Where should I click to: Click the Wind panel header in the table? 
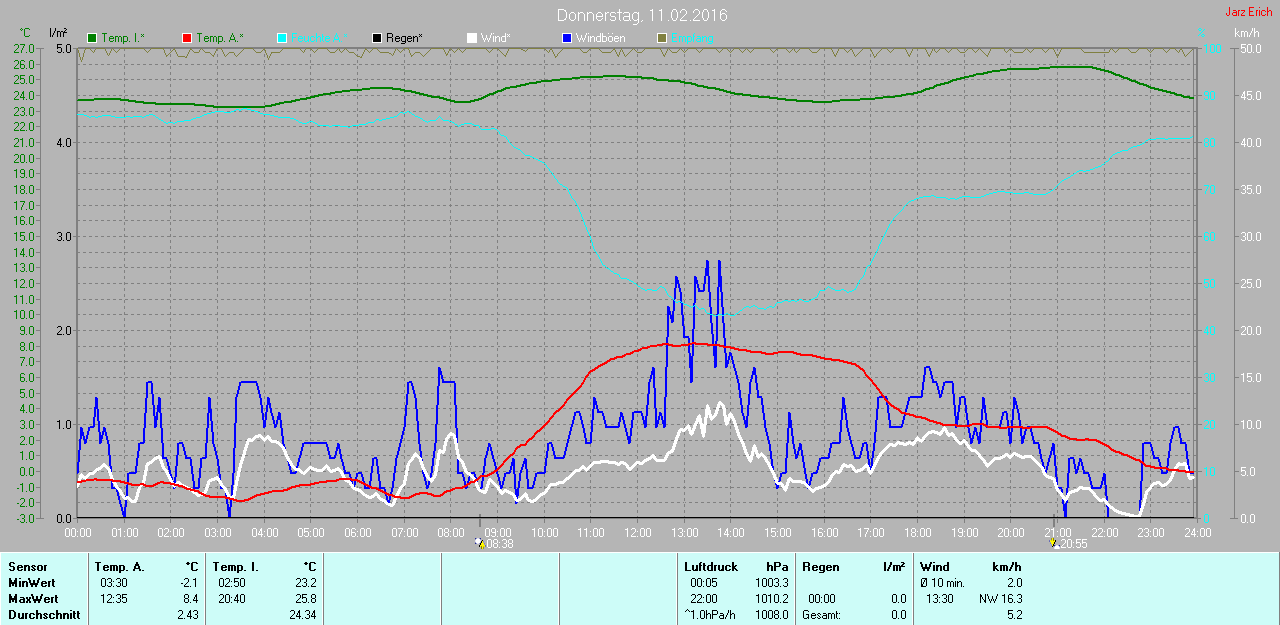pyautogui.click(x=935, y=567)
